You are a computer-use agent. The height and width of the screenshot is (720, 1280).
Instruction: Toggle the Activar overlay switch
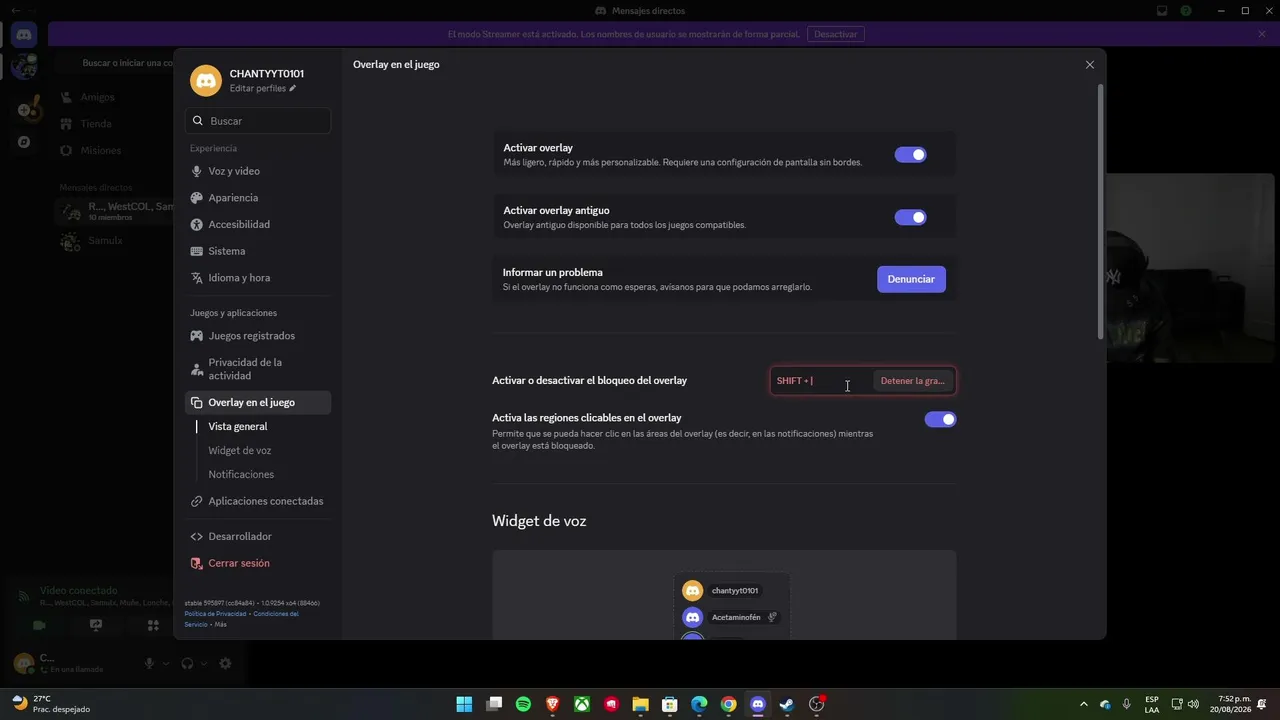click(x=910, y=155)
